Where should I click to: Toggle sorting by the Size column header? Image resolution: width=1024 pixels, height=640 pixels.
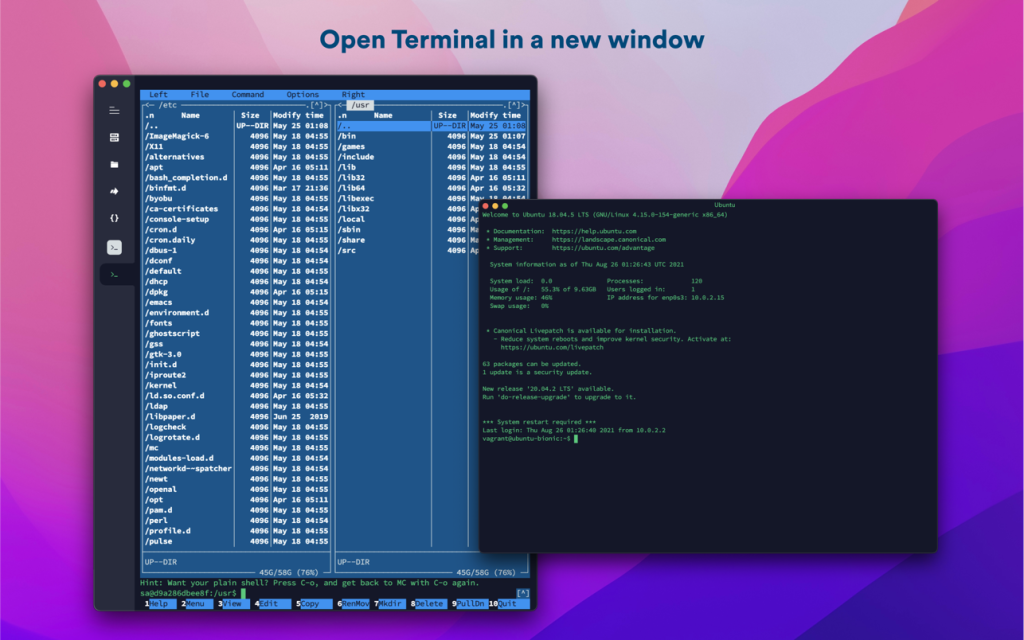248,115
